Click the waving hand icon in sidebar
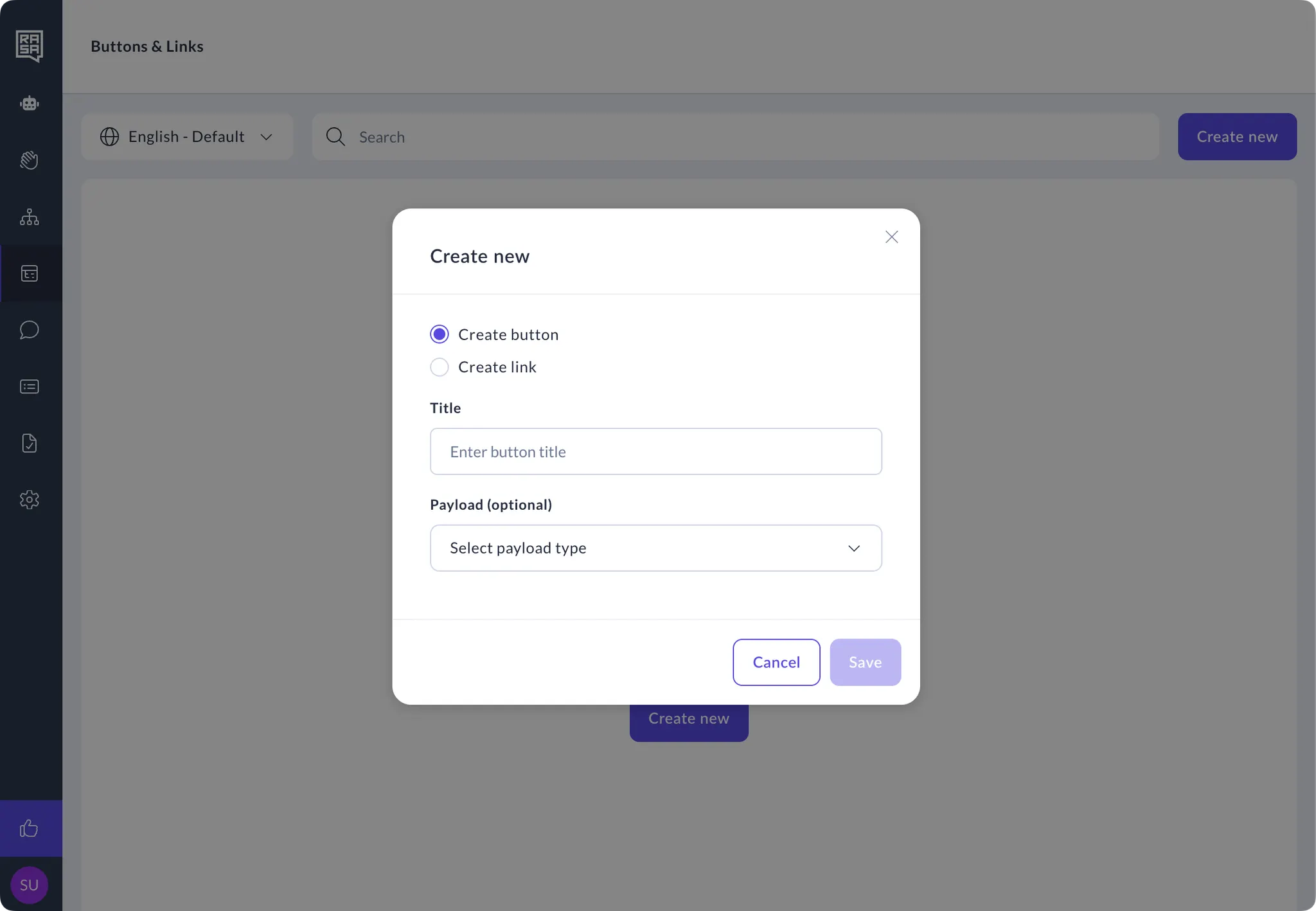 coord(30,160)
